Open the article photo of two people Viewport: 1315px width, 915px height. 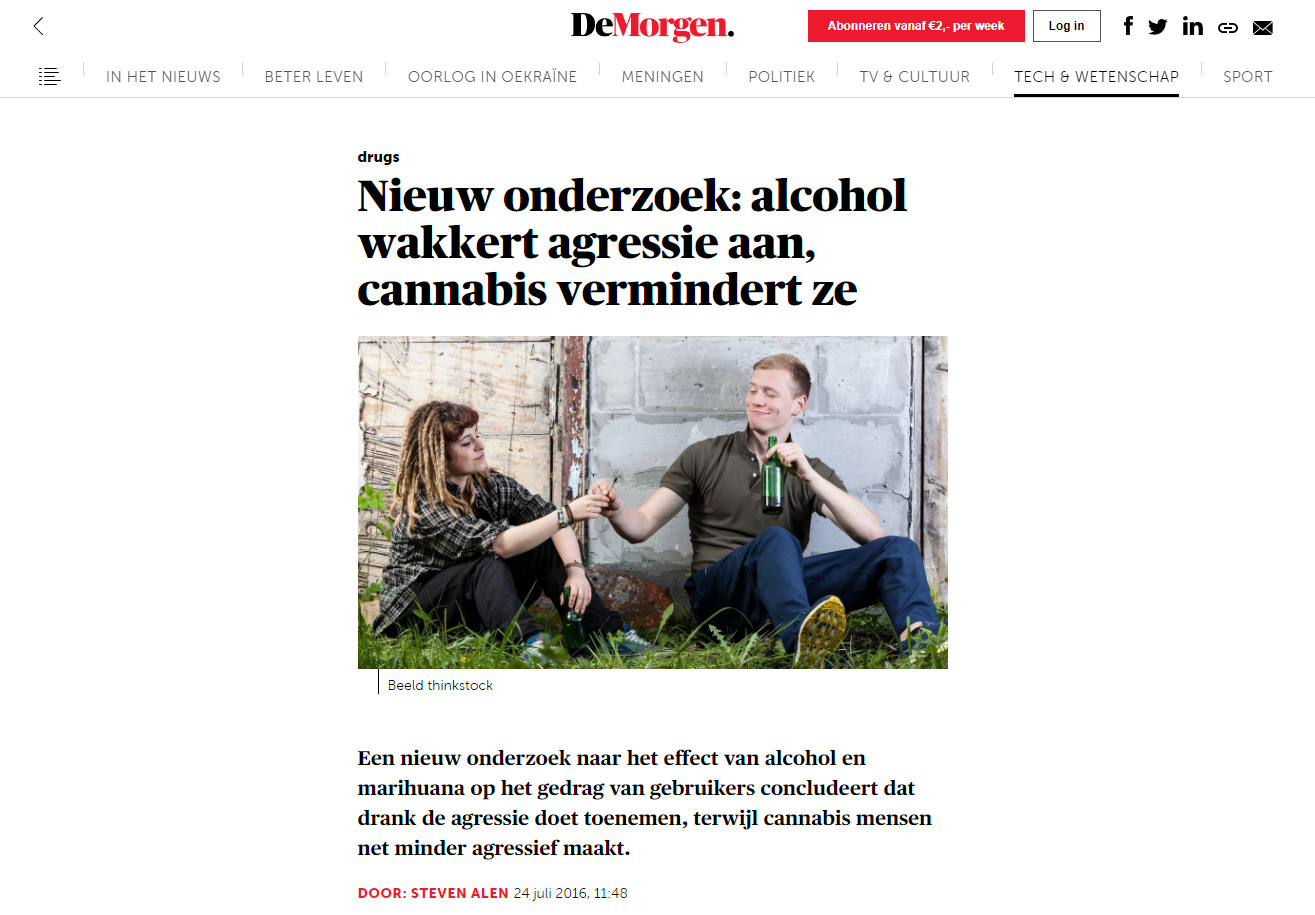652,502
